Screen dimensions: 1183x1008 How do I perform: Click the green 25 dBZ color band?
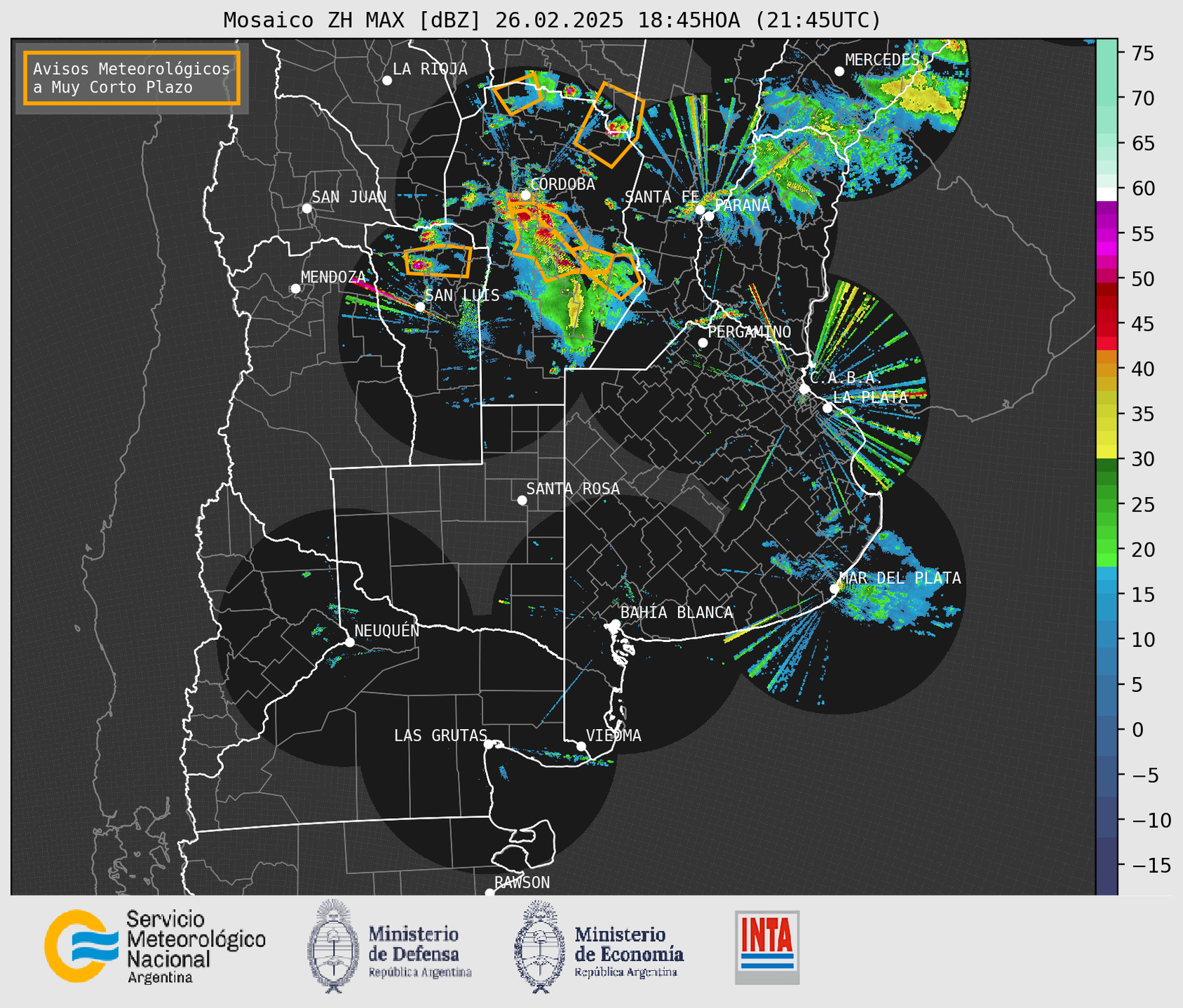(1106, 504)
